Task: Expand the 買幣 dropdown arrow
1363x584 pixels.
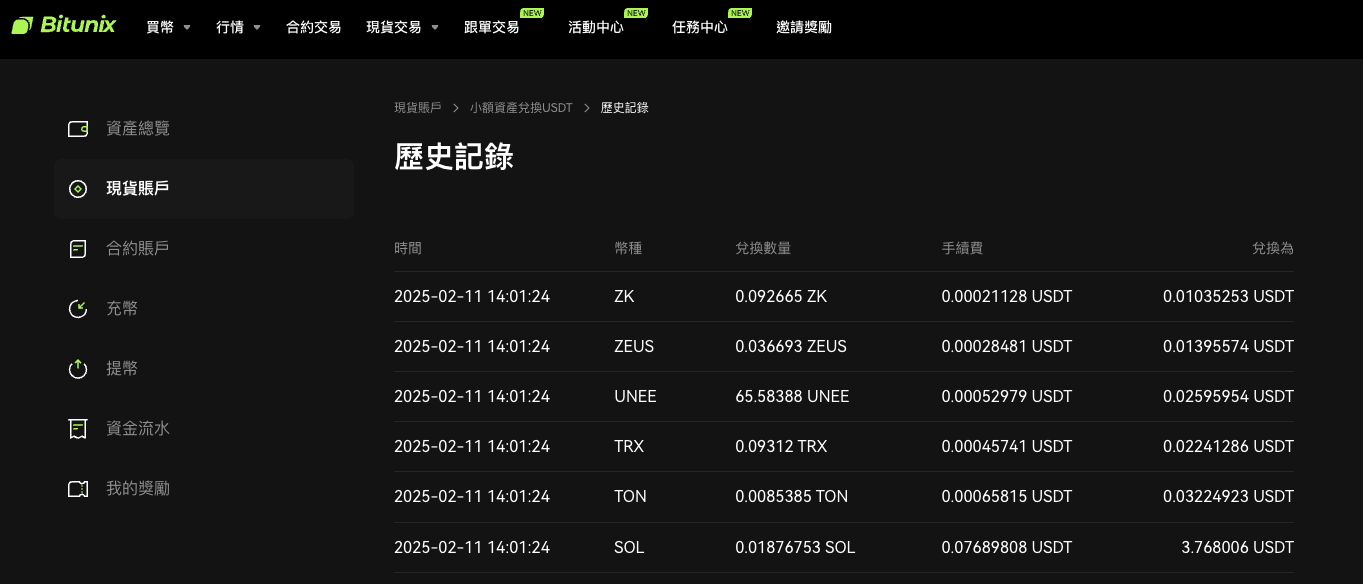Action: click(x=187, y=28)
